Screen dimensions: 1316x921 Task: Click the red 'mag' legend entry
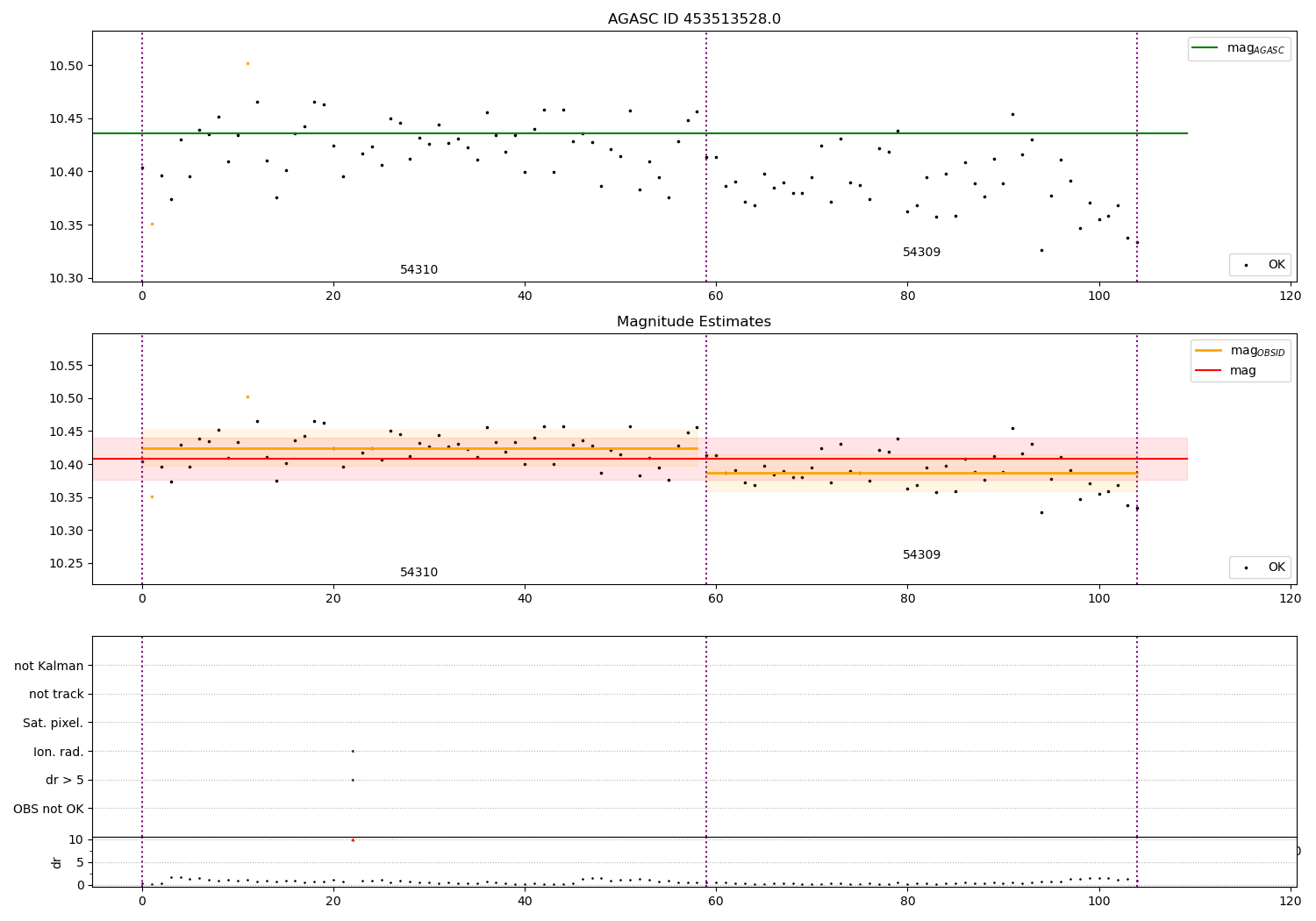(x=1226, y=371)
